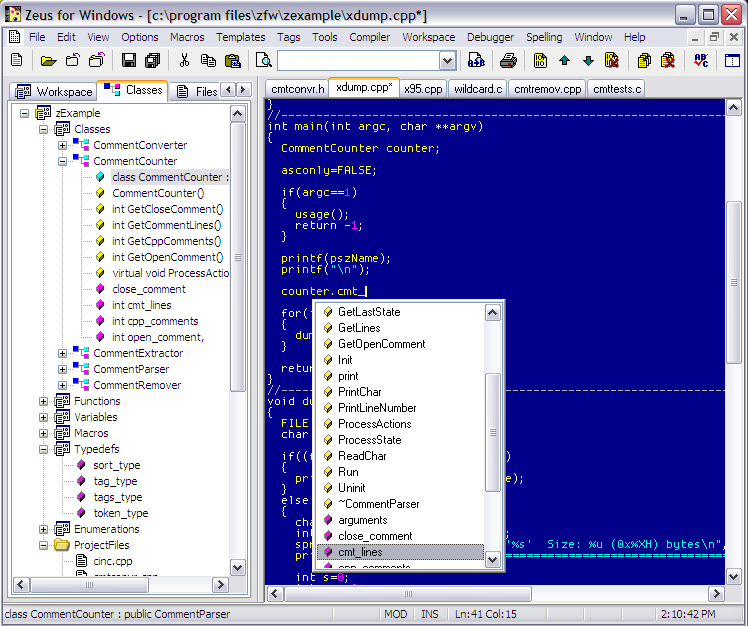The height and width of the screenshot is (626, 748).
Task: Click the Ln:41 Col:15 status field
Action: (485, 614)
